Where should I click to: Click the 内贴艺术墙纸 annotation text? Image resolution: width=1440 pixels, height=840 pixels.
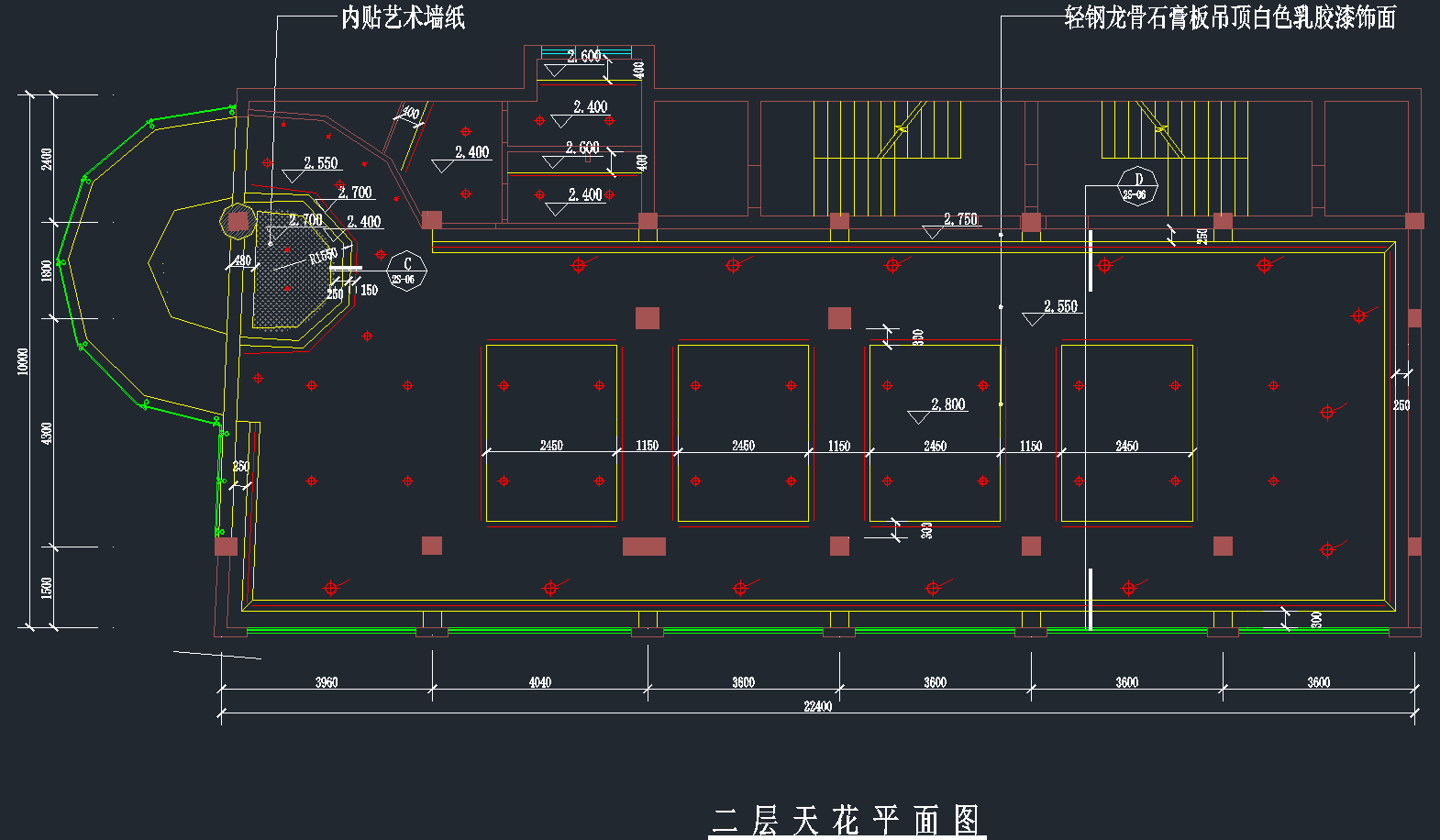(x=403, y=17)
